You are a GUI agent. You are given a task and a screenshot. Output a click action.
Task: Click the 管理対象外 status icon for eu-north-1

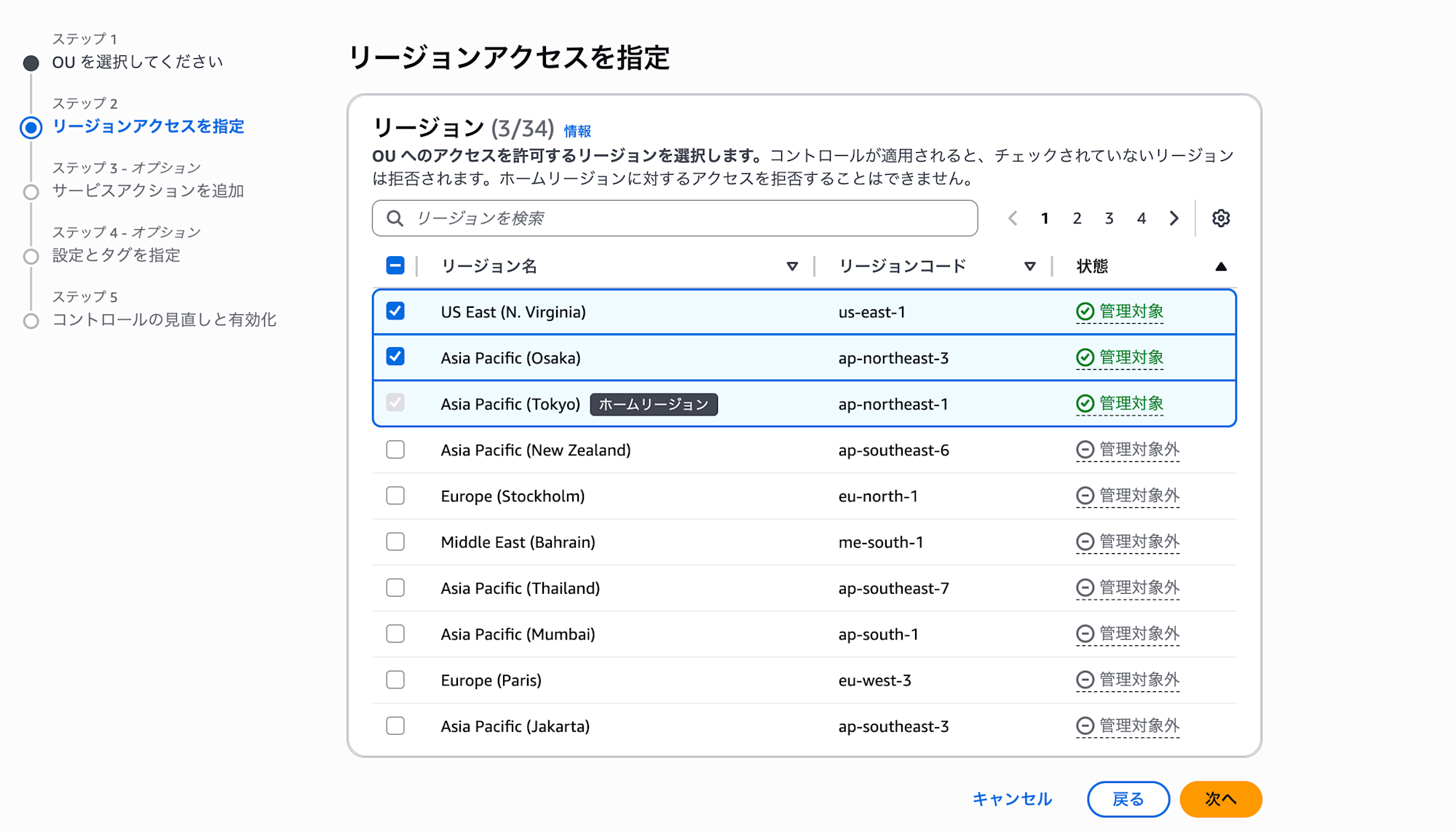(1085, 496)
